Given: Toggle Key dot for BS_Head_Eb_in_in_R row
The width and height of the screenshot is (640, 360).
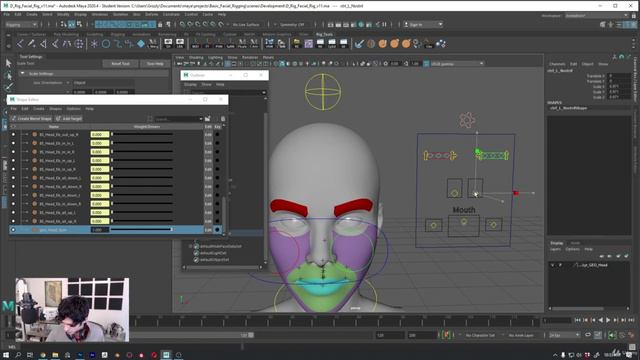Looking at the screenshot, I should pos(217,151).
